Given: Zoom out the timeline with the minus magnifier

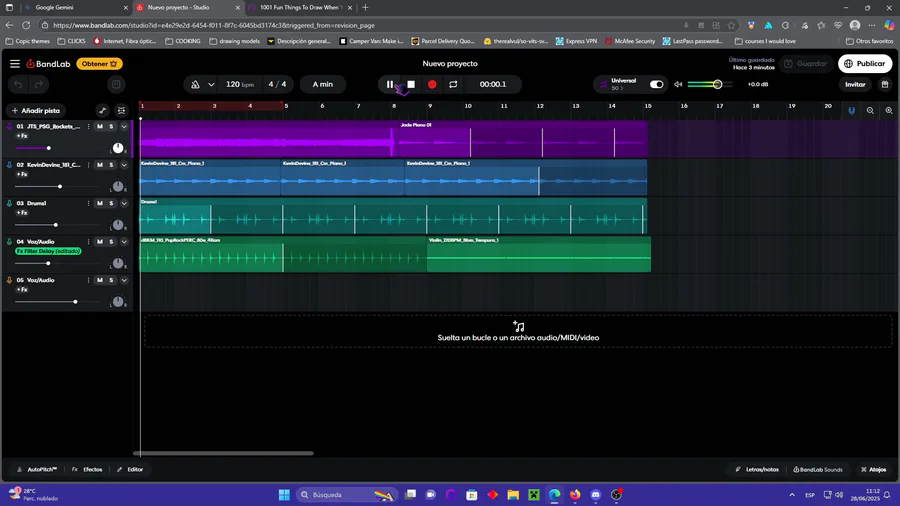Looking at the screenshot, I should coord(870,110).
